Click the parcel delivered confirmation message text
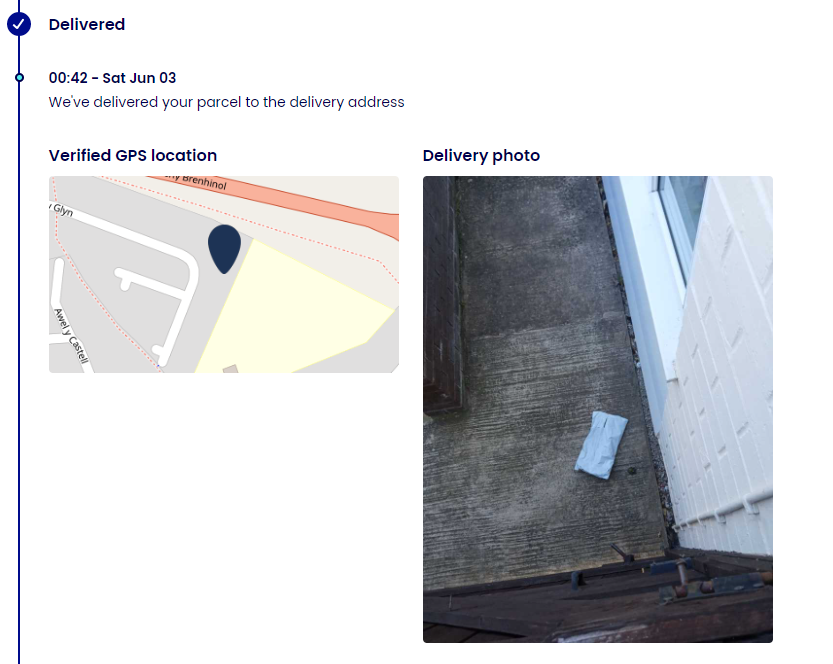This screenshot has width=833, height=664. click(227, 102)
